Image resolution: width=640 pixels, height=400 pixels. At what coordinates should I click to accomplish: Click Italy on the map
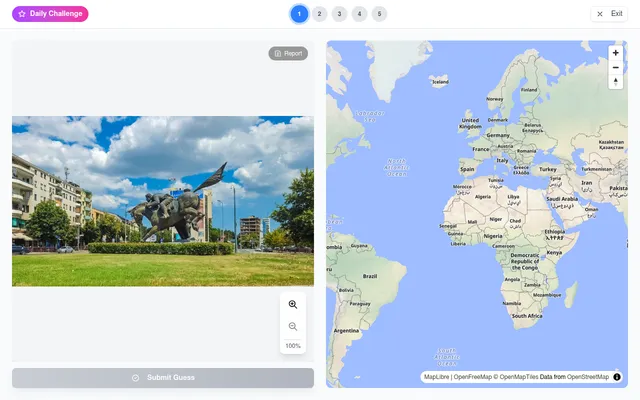[x=502, y=160]
